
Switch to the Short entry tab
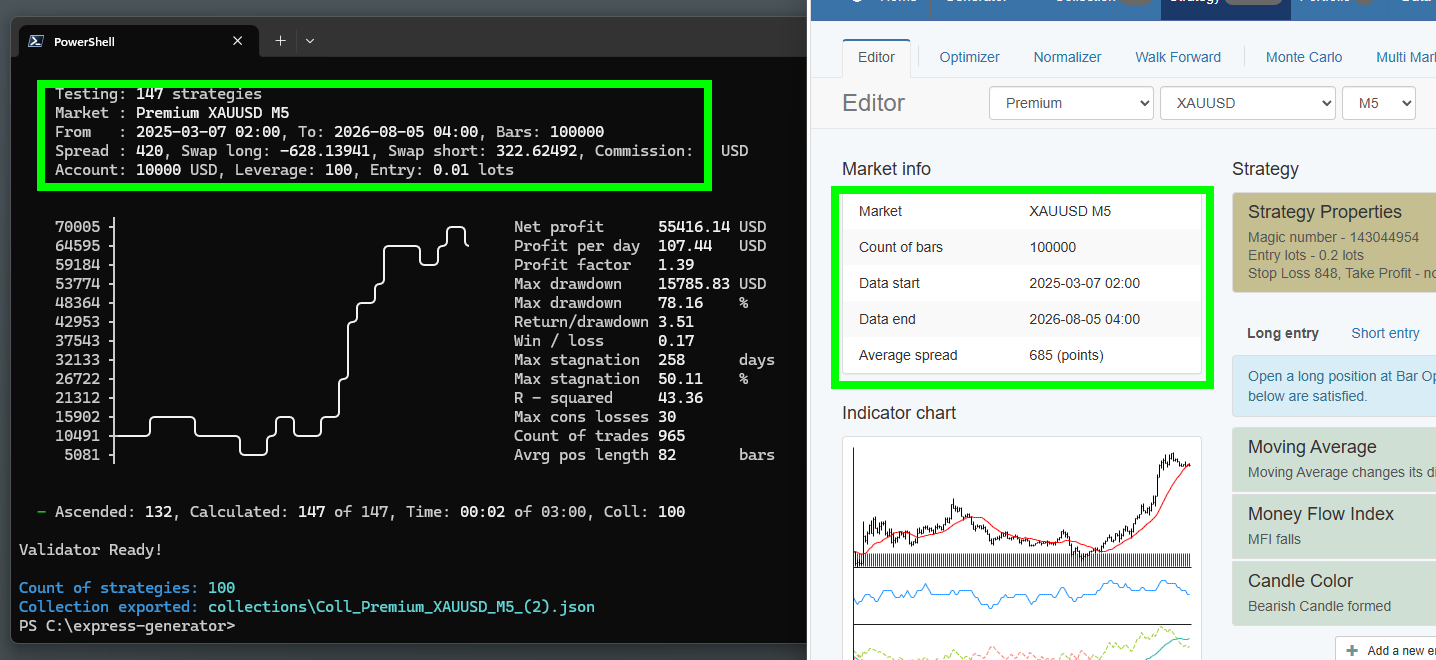(x=1385, y=333)
